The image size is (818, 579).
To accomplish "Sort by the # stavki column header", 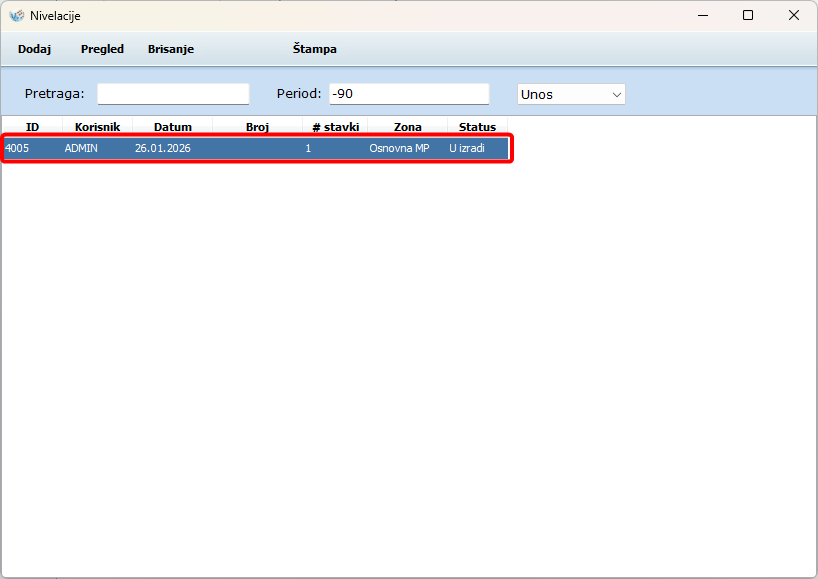I will click(x=335, y=127).
